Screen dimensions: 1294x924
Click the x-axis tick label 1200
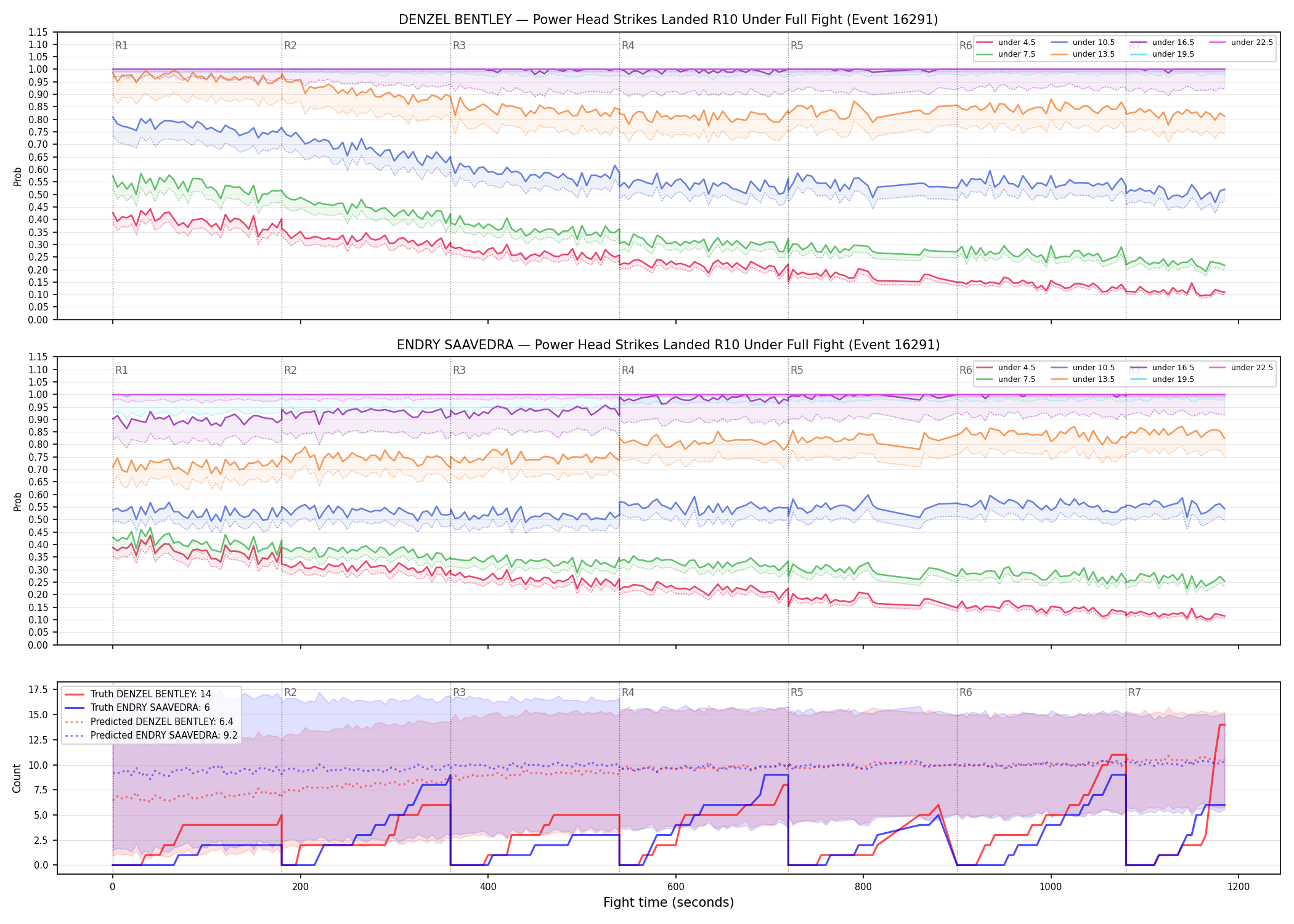(x=1239, y=887)
